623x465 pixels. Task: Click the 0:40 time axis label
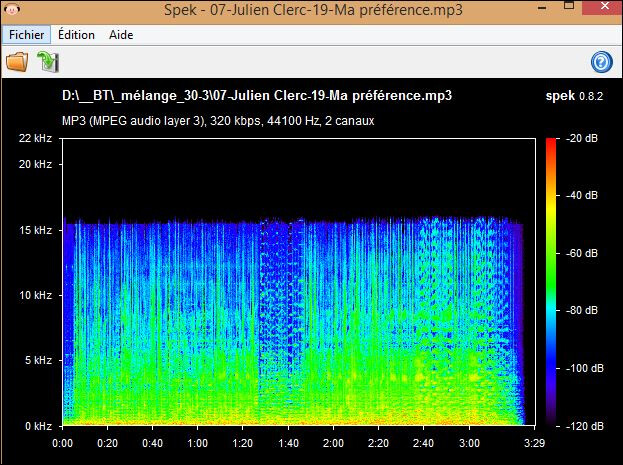click(x=153, y=443)
